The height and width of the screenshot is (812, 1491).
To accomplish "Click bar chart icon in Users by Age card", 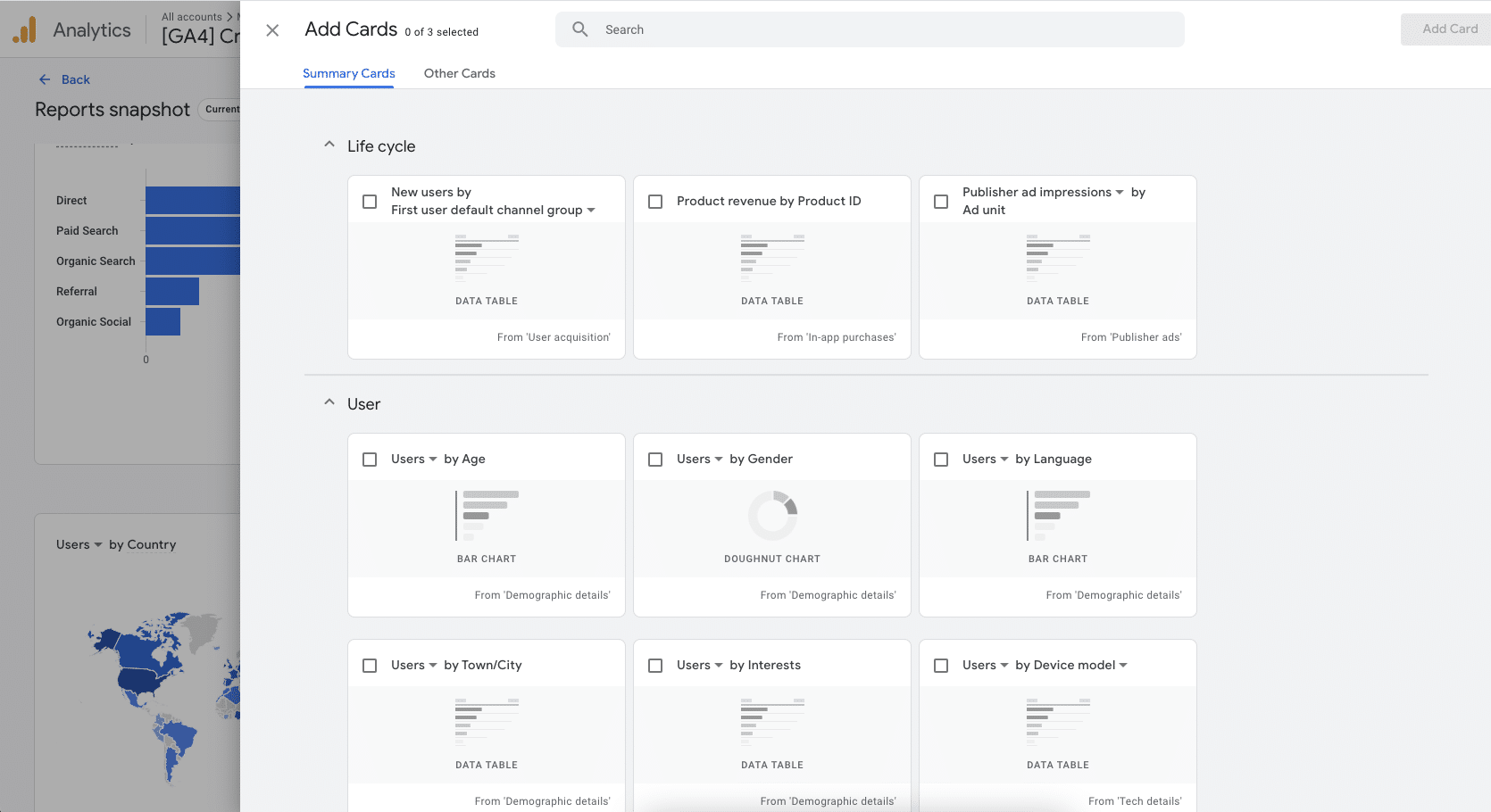I will pos(487,515).
